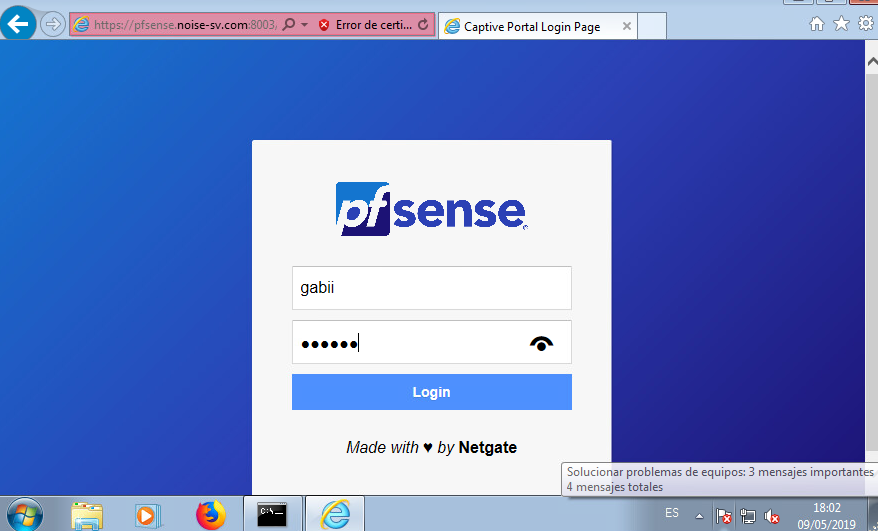Show hidden tray icons arrow
Screen dimensions: 878x531
click(x=699, y=516)
